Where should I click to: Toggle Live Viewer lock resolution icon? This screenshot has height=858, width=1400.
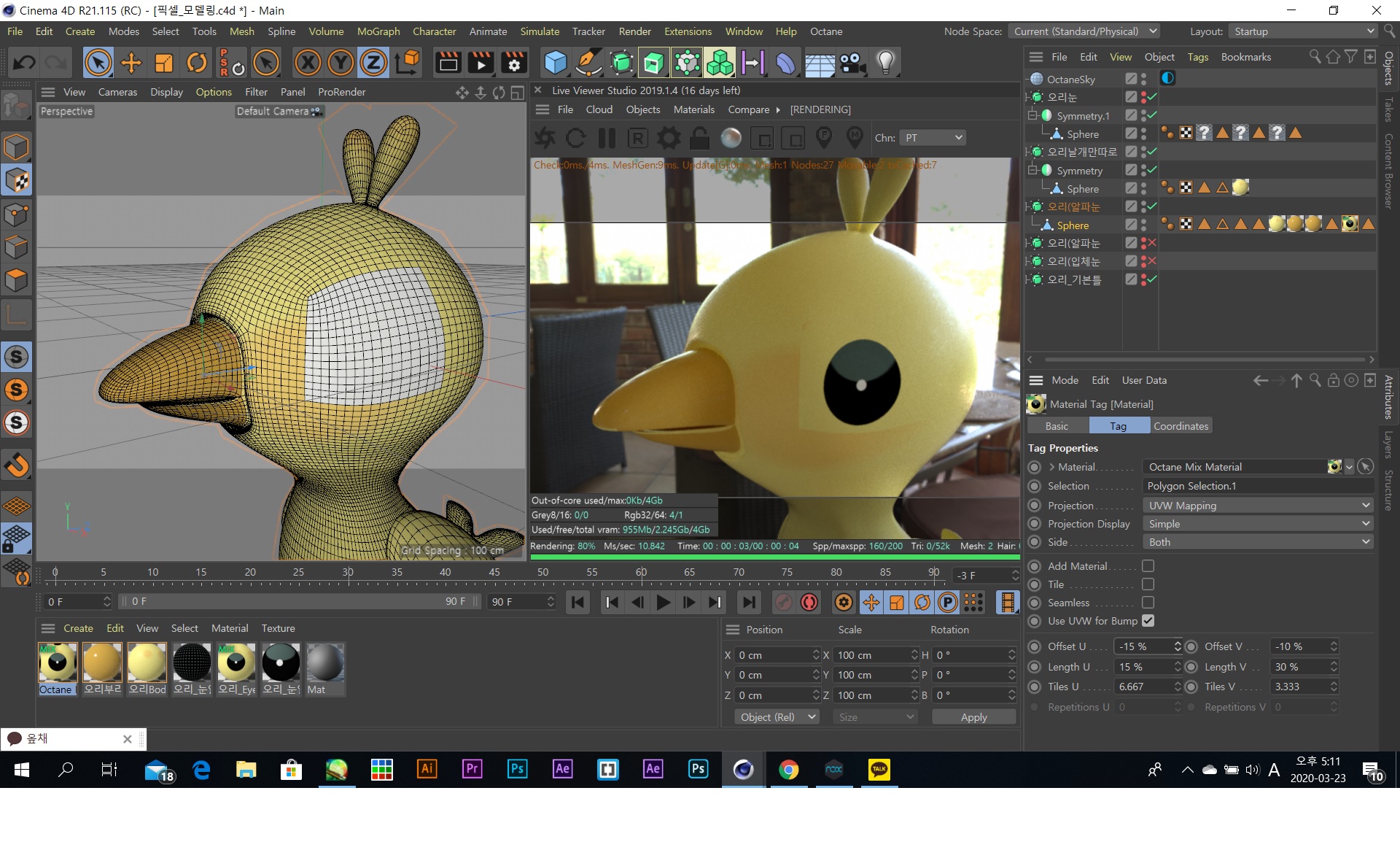pyautogui.click(x=700, y=138)
